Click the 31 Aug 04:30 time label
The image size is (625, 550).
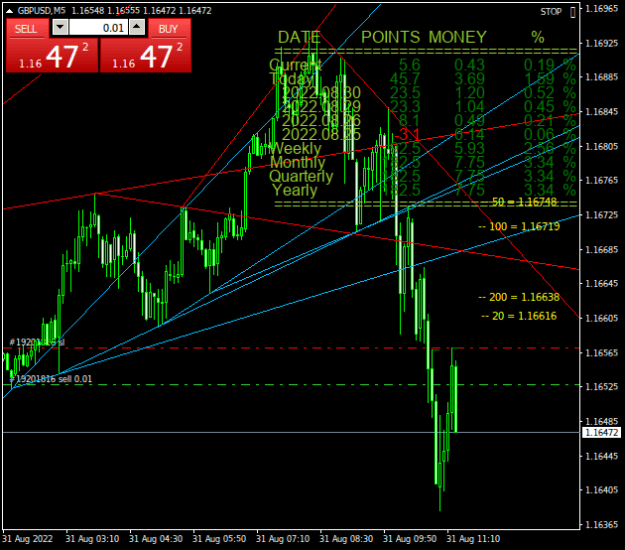coord(156,539)
